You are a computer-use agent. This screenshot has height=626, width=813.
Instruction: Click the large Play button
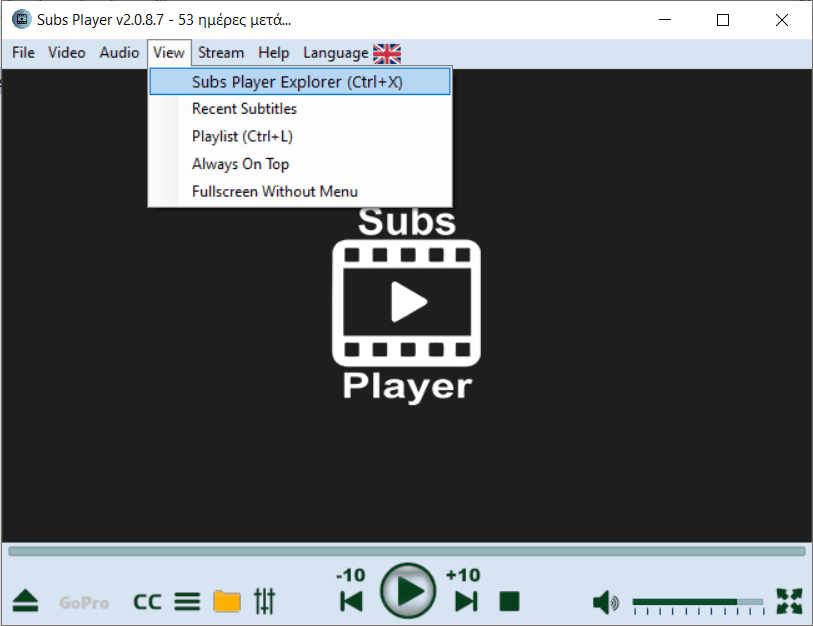(408, 591)
